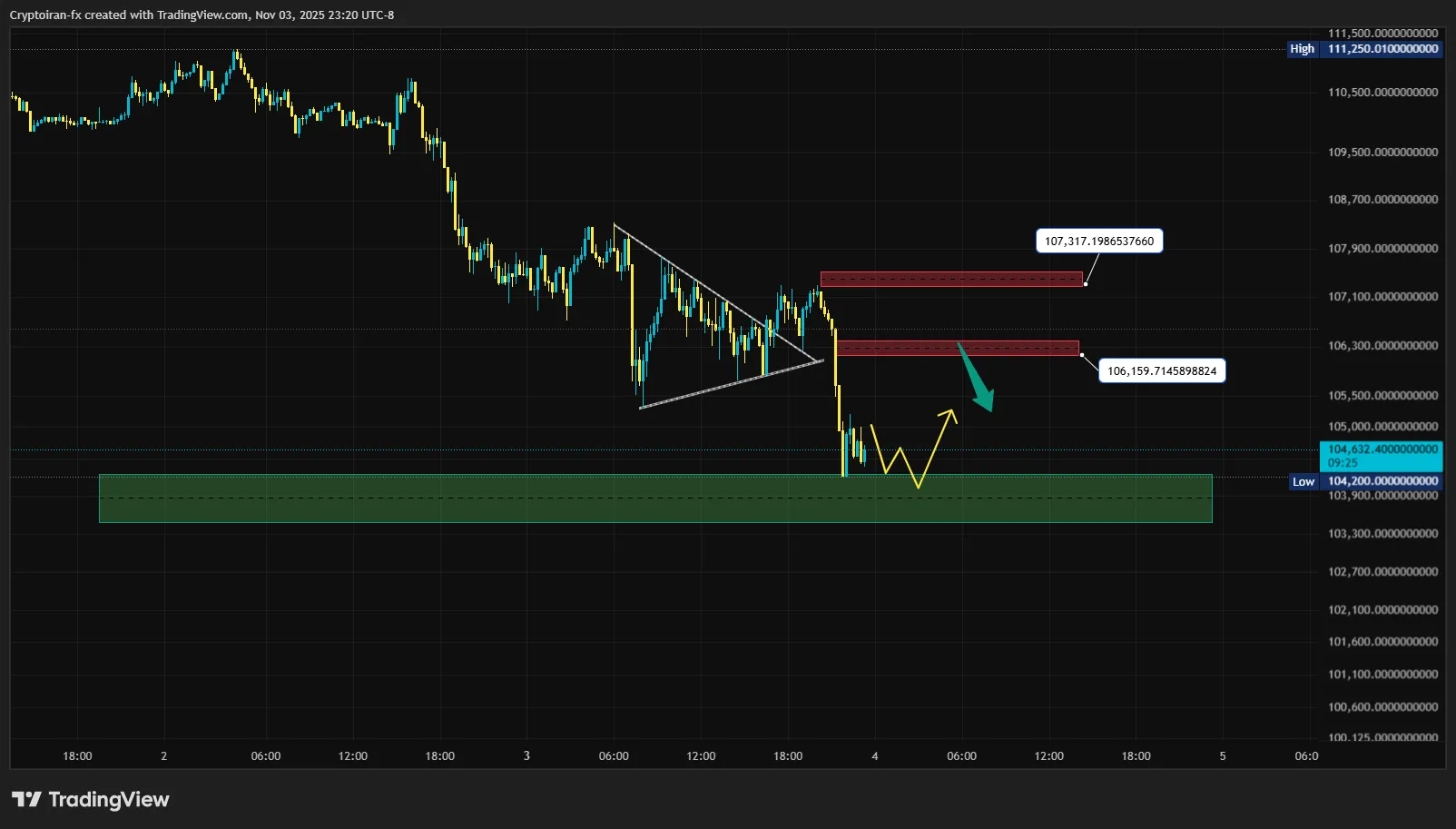Select the 106,159.7145898824 price callout
The image size is (1456, 829).
tap(1161, 370)
